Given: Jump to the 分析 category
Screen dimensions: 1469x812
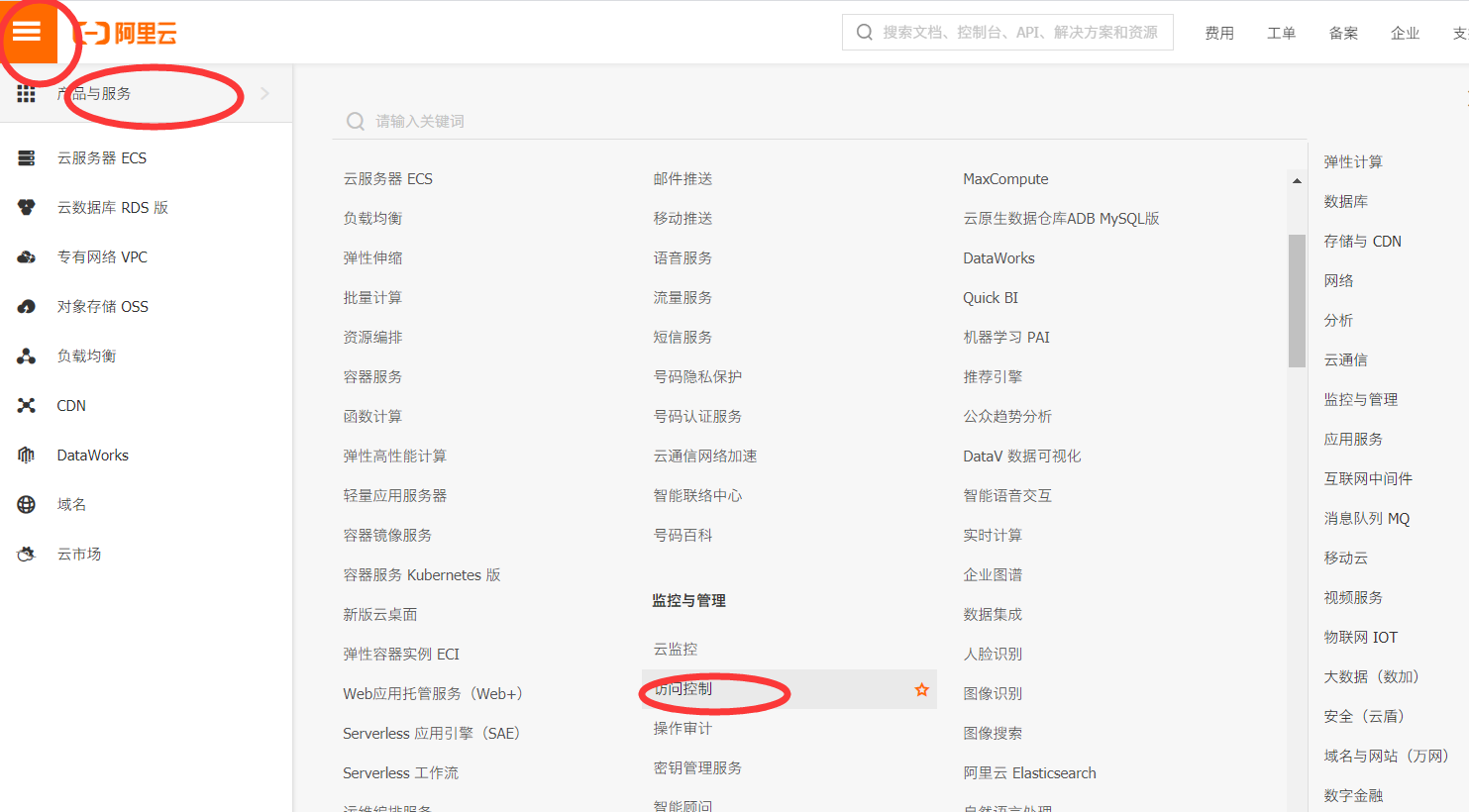Looking at the screenshot, I should 1339,321.
